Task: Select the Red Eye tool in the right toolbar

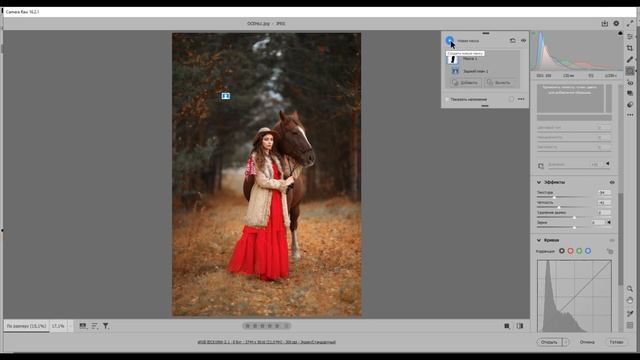Action: 630,83
